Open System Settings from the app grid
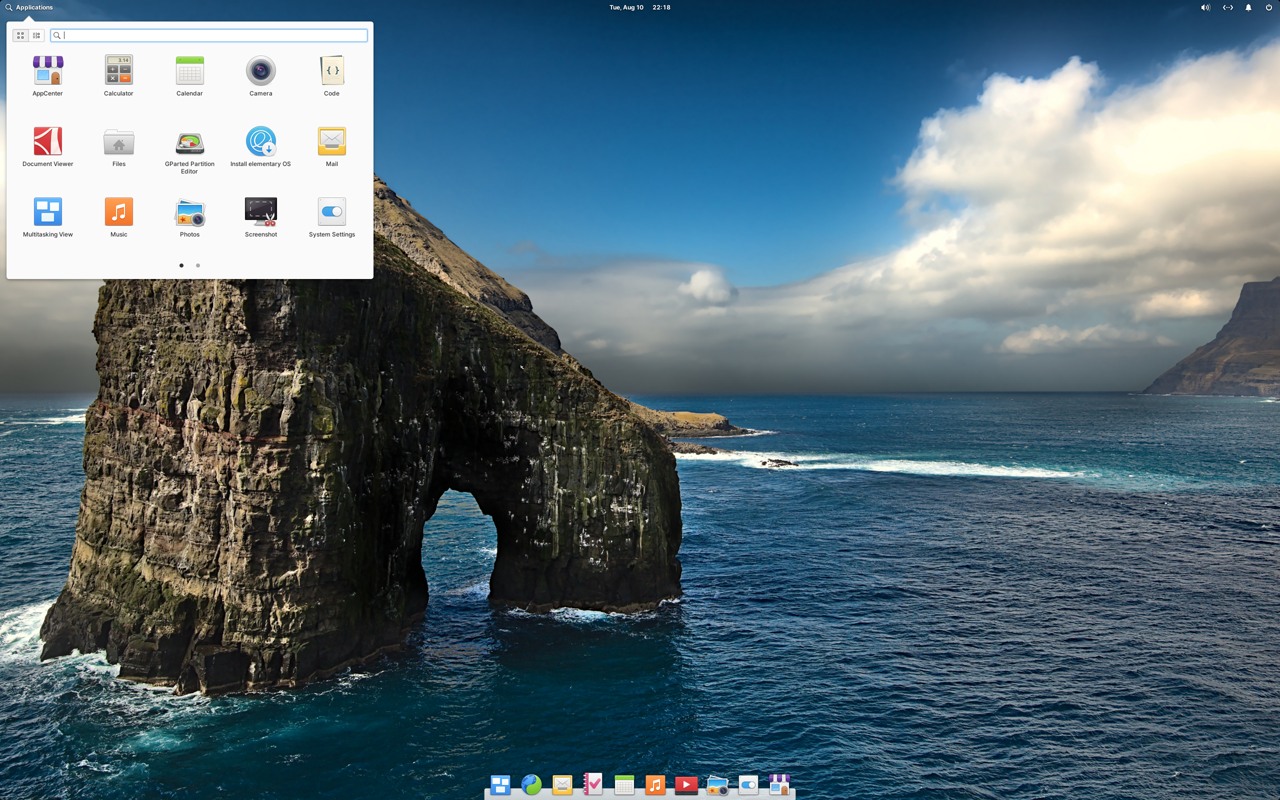1280x800 pixels. [331, 212]
